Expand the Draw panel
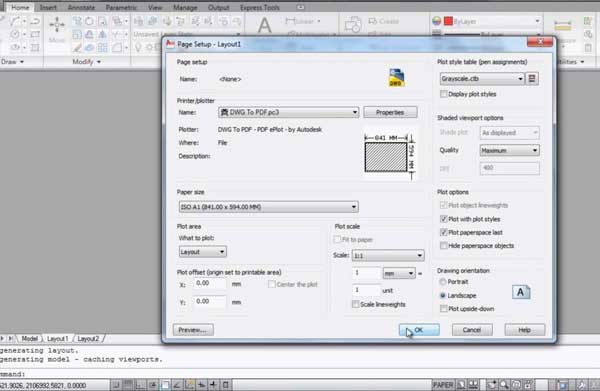Viewport: 600px width, 391px height. point(13,62)
